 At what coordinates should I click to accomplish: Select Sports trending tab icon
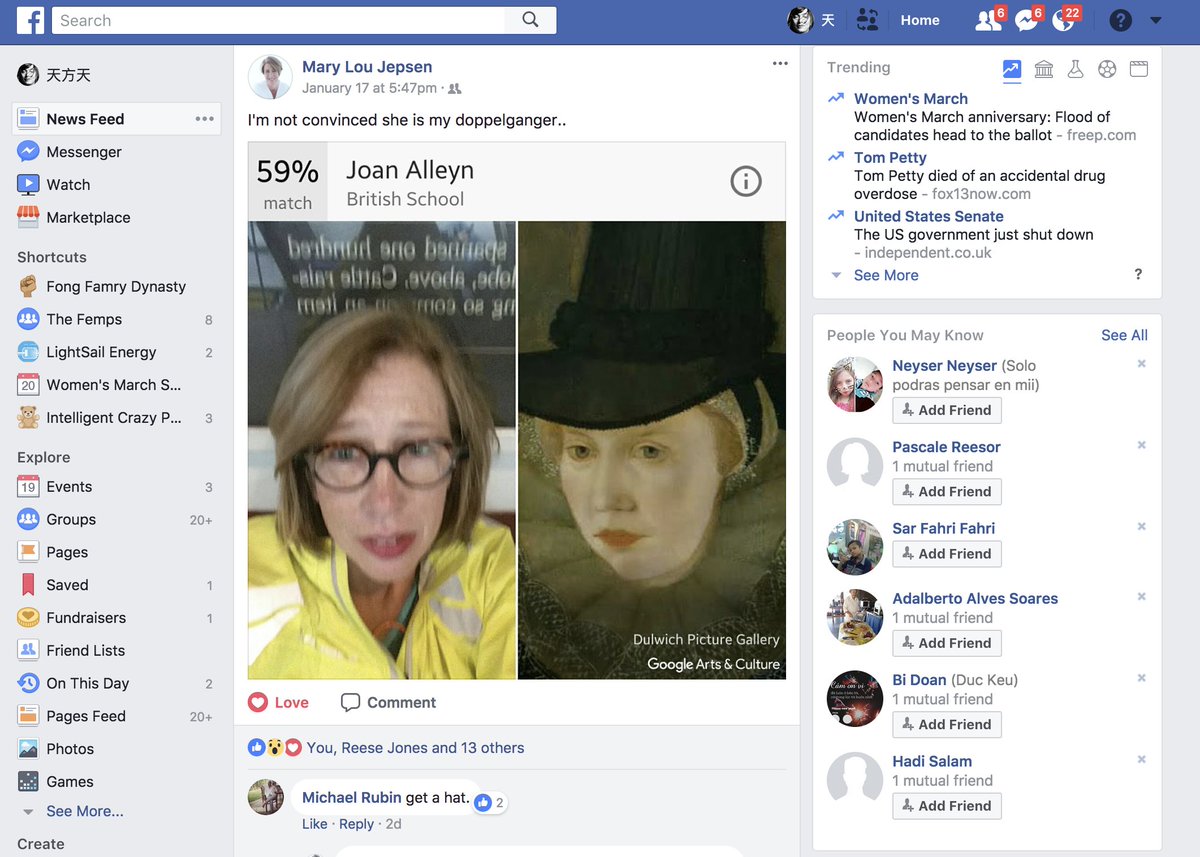tap(1107, 69)
